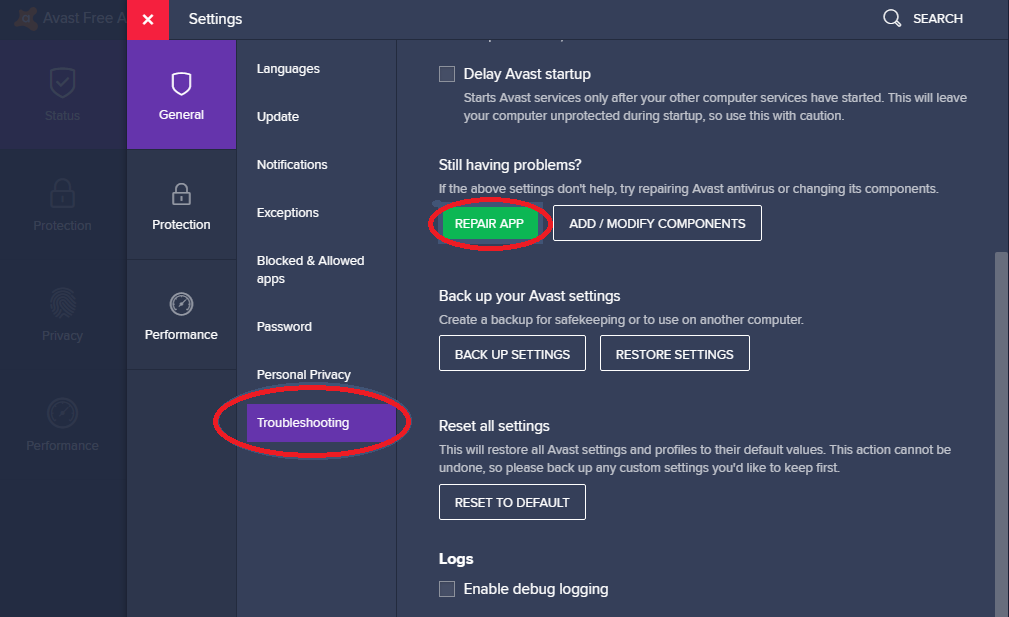Open Blocked & Allowed apps
Viewport: 1009px width, 617px height.
click(x=310, y=270)
